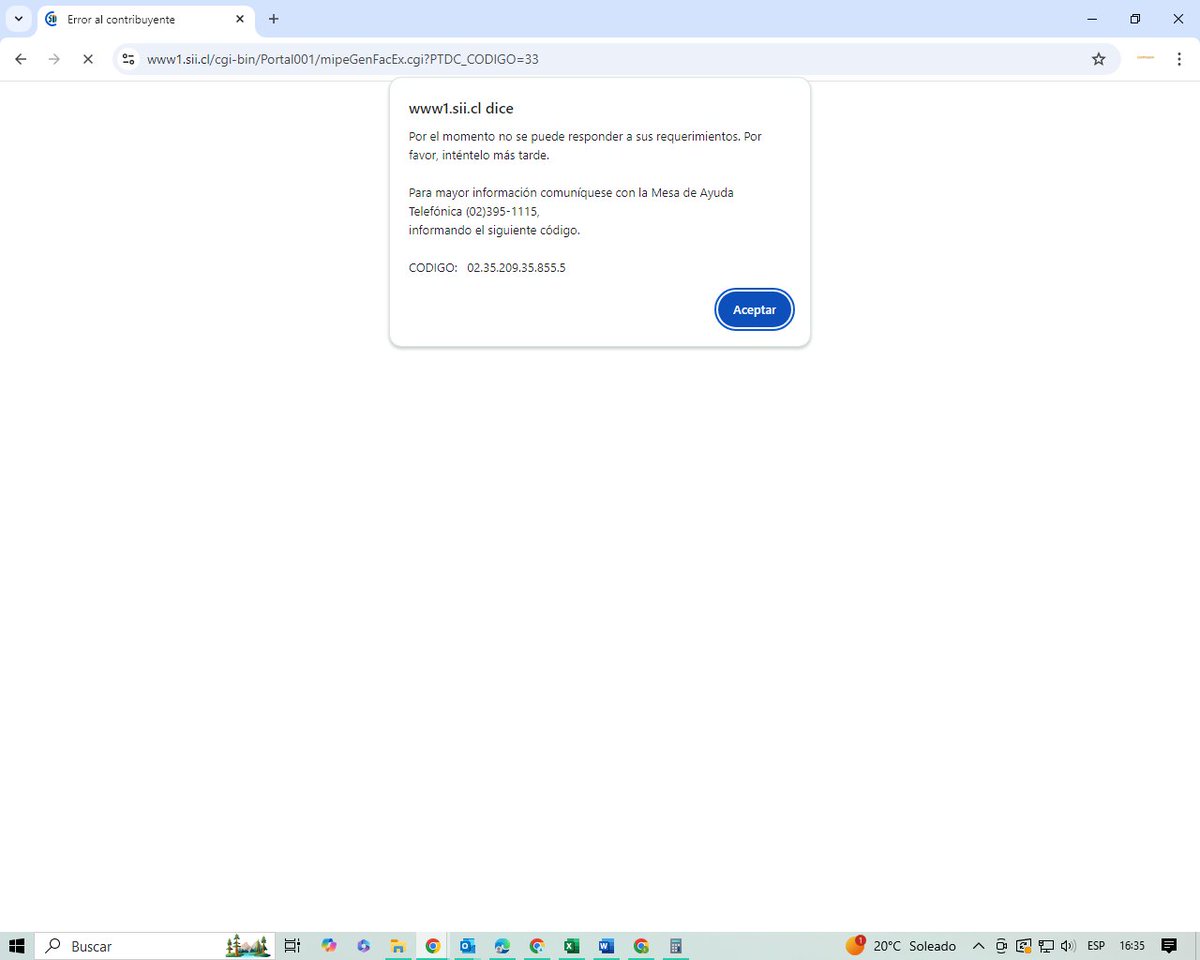Open Chrome taskbar icon beside File Explorer
Image resolution: width=1200 pixels, height=960 pixels.
pyautogui.click(x=432, y=945)
